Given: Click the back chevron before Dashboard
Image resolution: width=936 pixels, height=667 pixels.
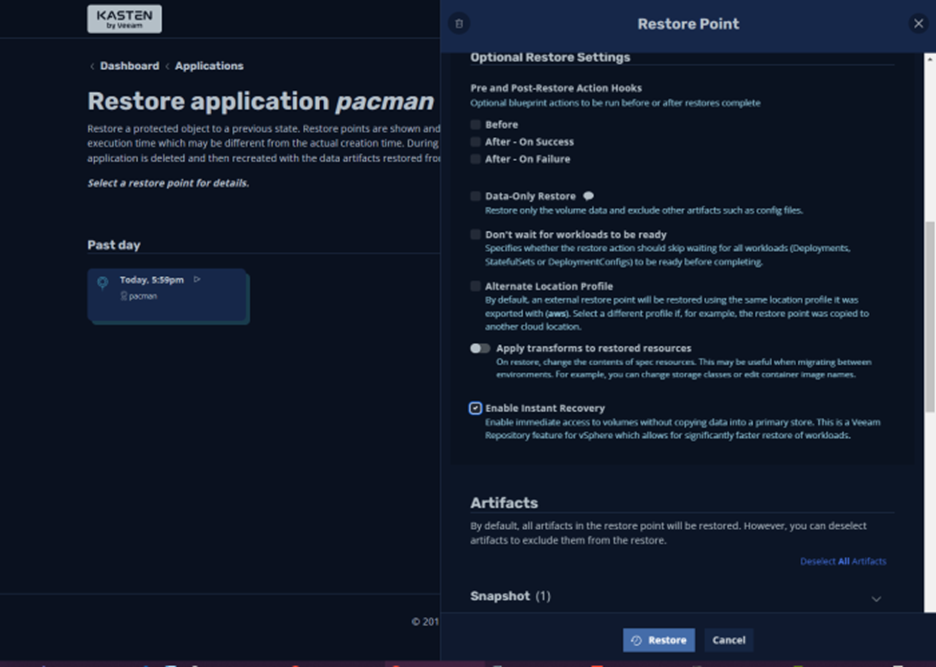Looking at the screenshot, I should click(x=92, y=66).
